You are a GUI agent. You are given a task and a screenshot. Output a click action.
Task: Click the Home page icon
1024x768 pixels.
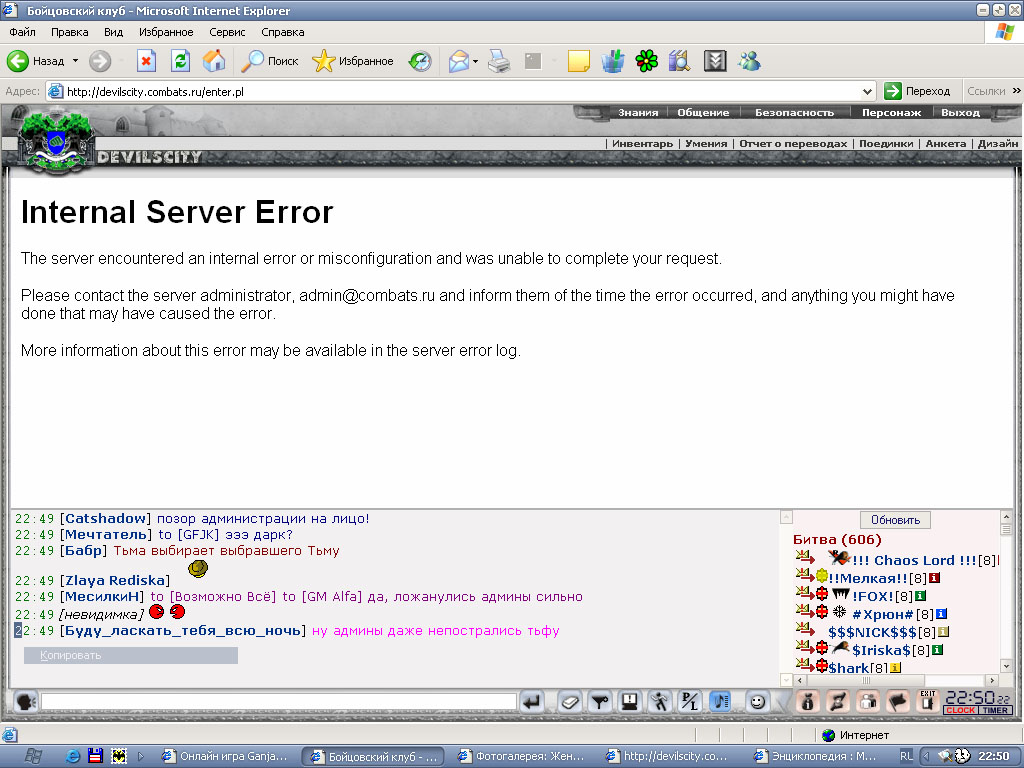(x=214, y=61)
